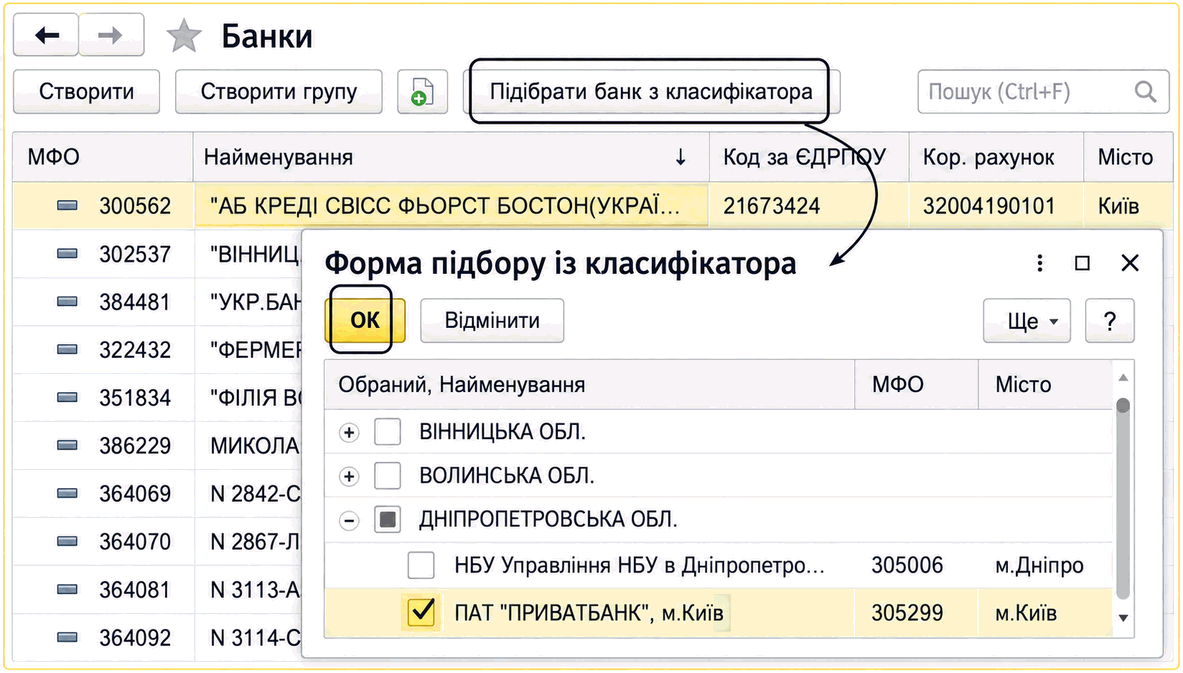Screen dimensions: 1183x673
Task: Uncheck the ПАТ "ПРИВАТБАНК" checkbox
Action: (x=421, y=612)
